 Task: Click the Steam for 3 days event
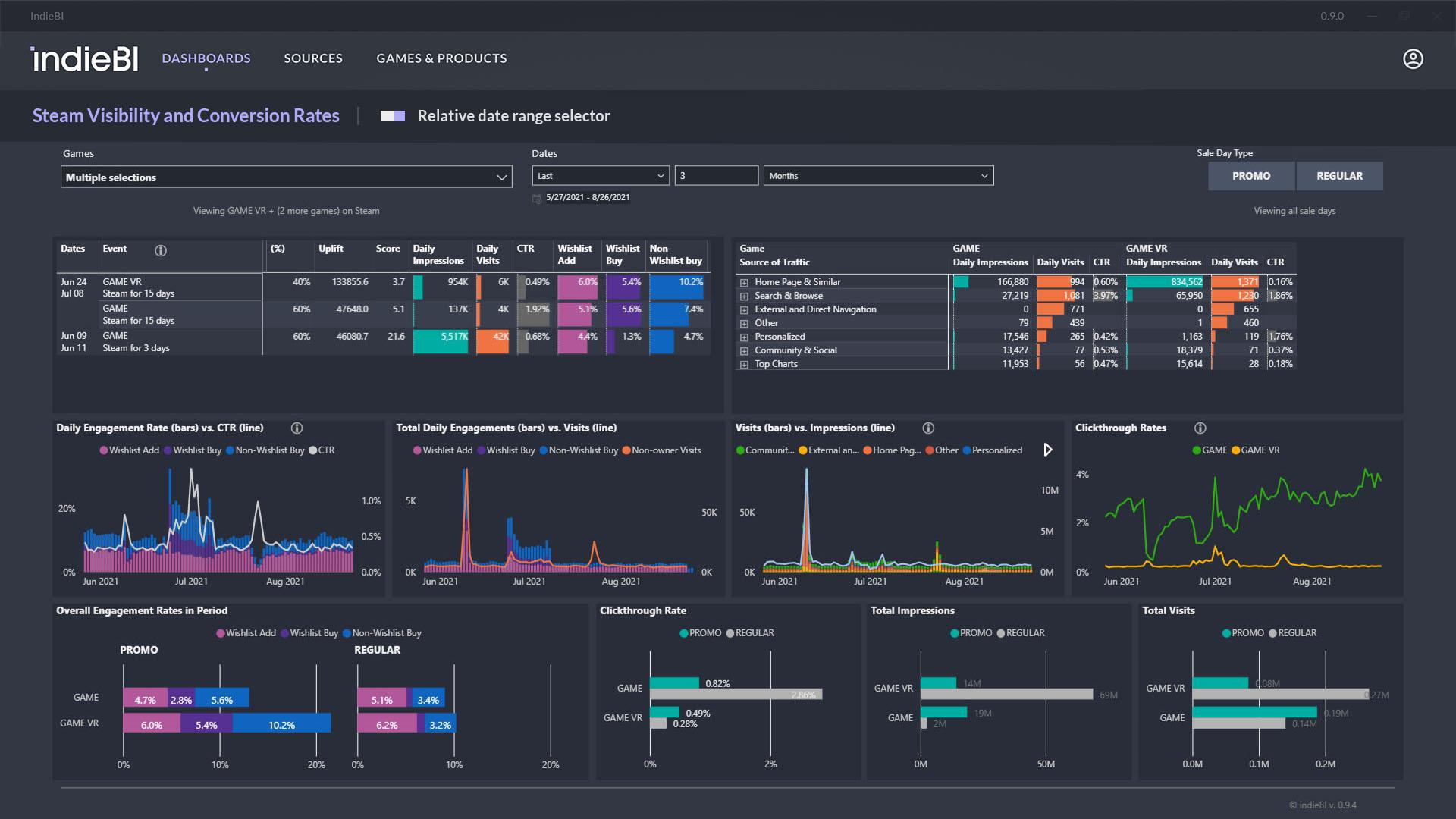point(136,348)
